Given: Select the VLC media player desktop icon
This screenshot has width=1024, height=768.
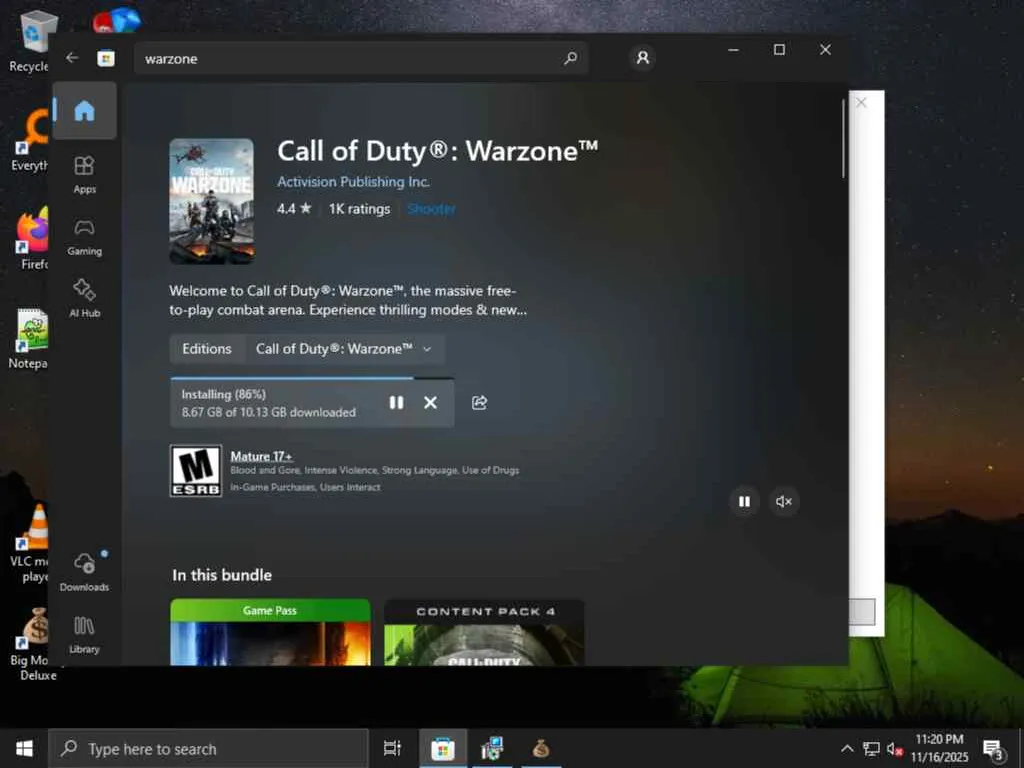Looking at the screenshot, I should click(30, 543).
